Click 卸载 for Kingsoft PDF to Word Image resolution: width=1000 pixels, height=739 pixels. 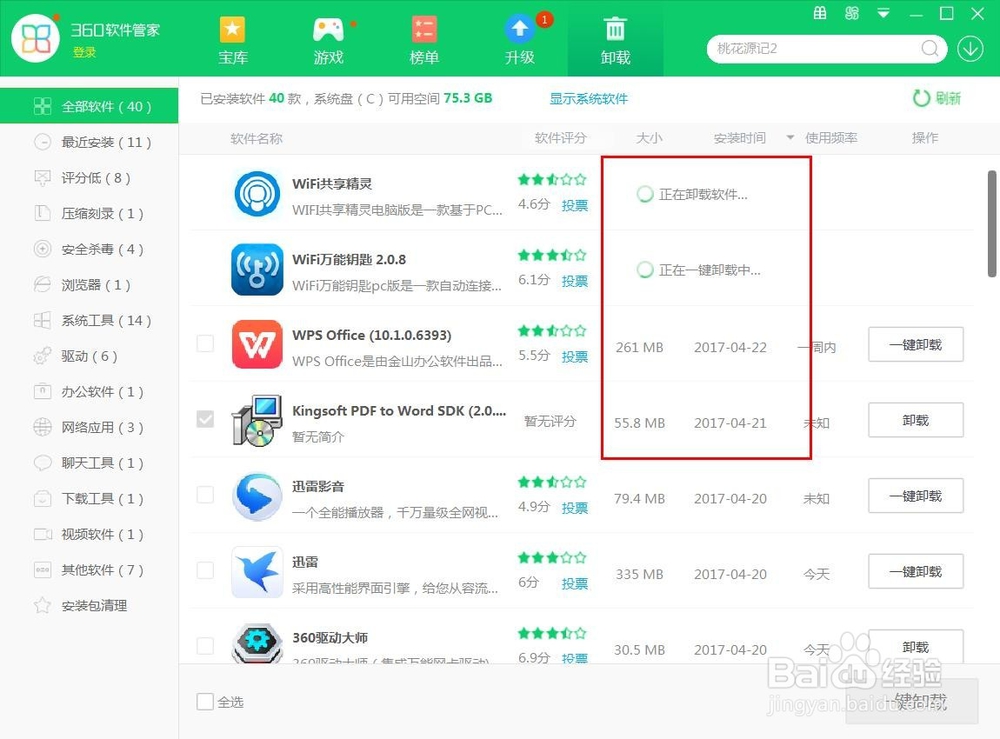(916, 420)
